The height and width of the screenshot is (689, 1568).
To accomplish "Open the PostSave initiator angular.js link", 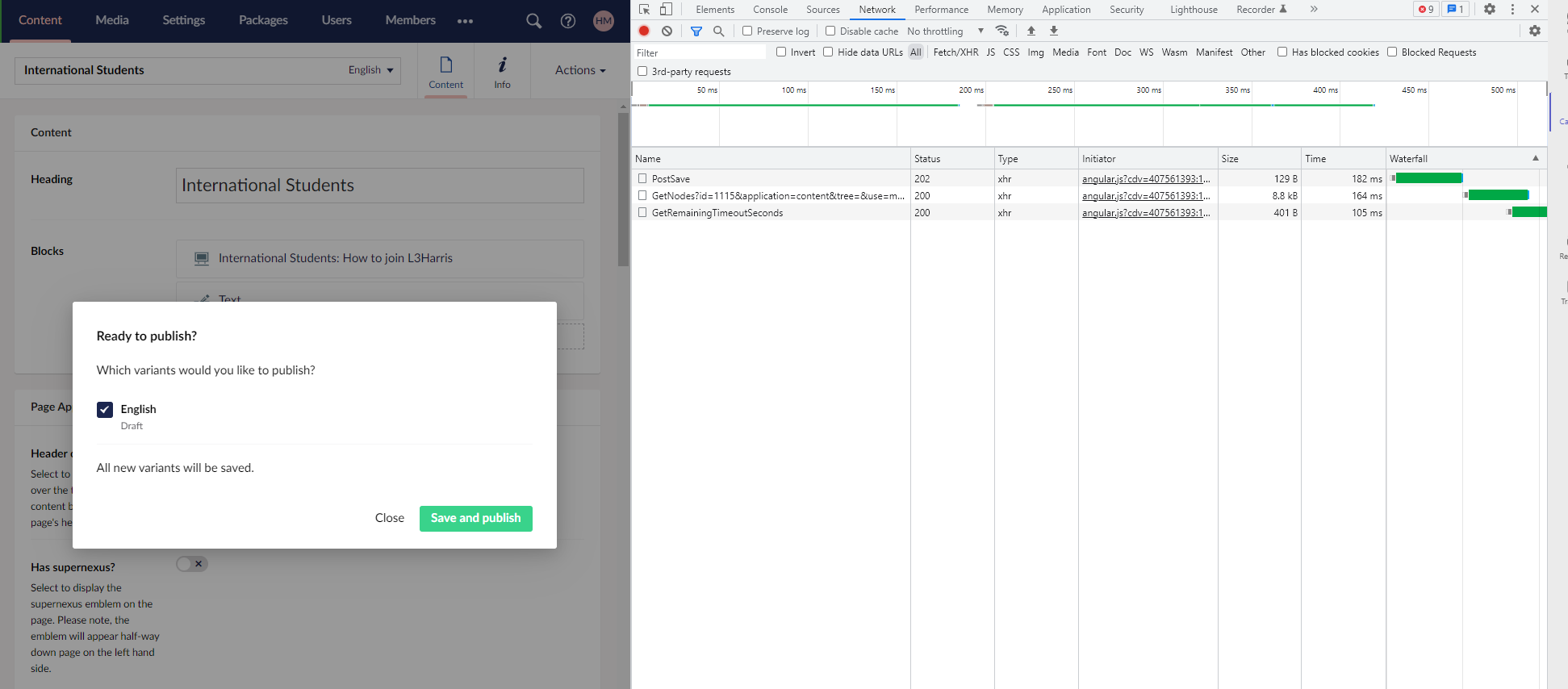I will tap(1146, 178).
